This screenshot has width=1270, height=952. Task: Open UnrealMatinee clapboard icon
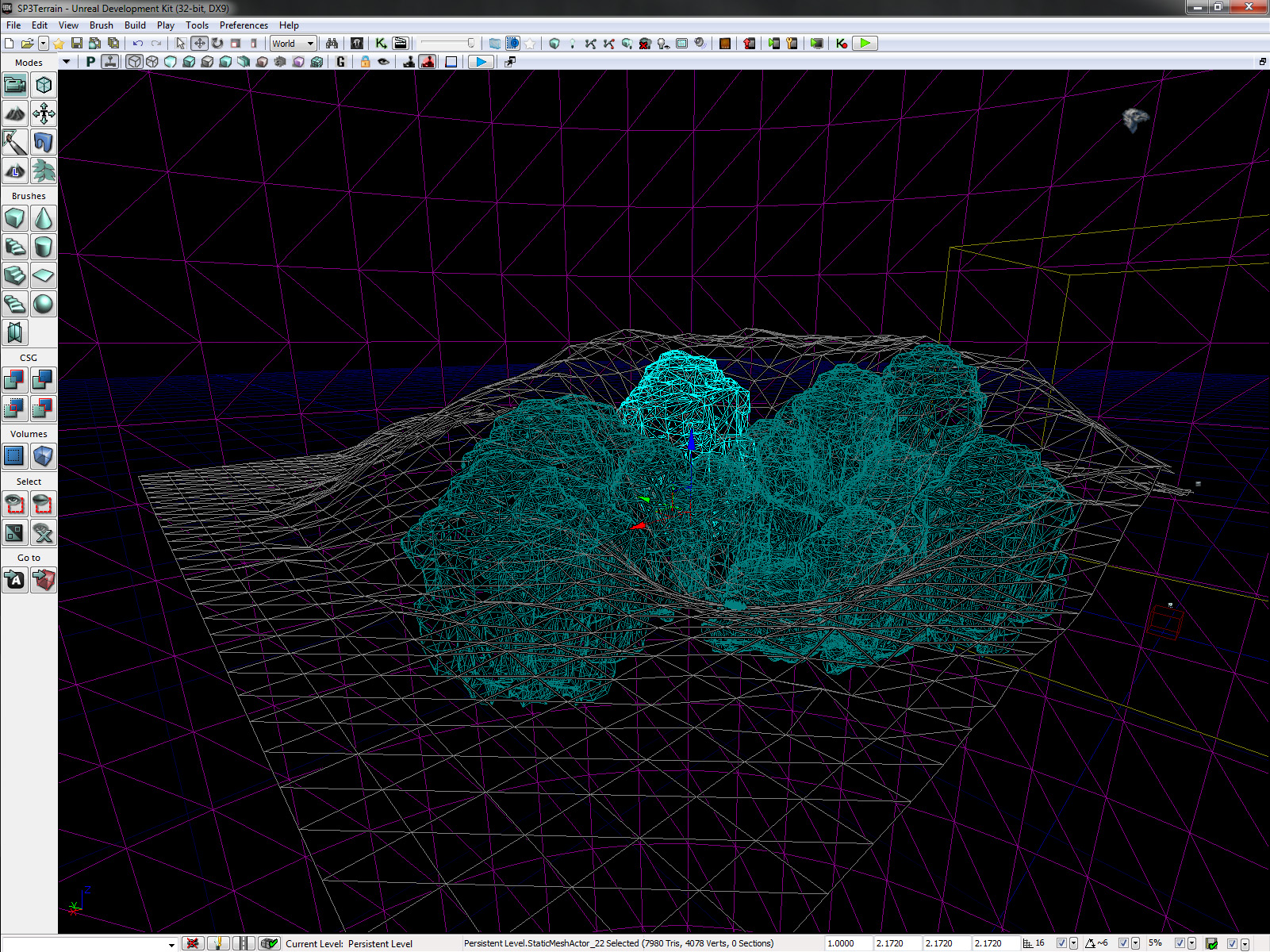(401, 44)
